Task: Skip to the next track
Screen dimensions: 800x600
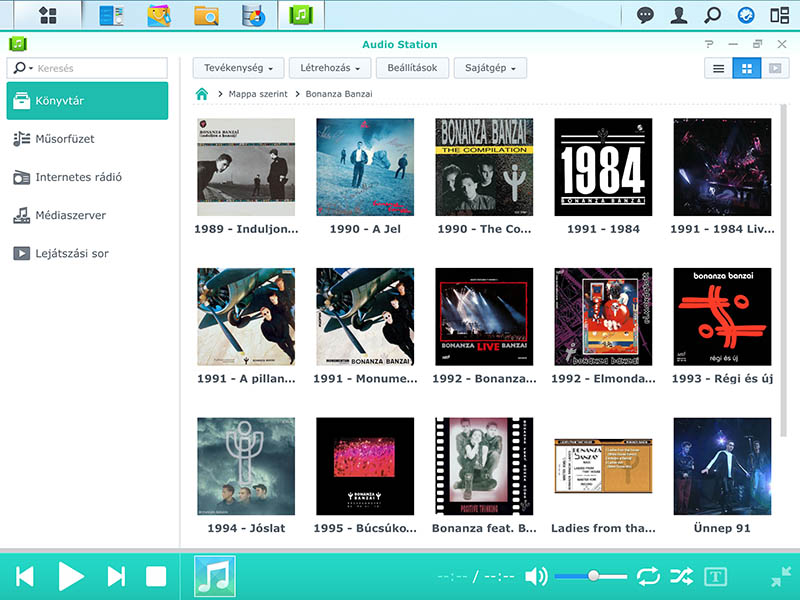Action: tap(117, 576)
